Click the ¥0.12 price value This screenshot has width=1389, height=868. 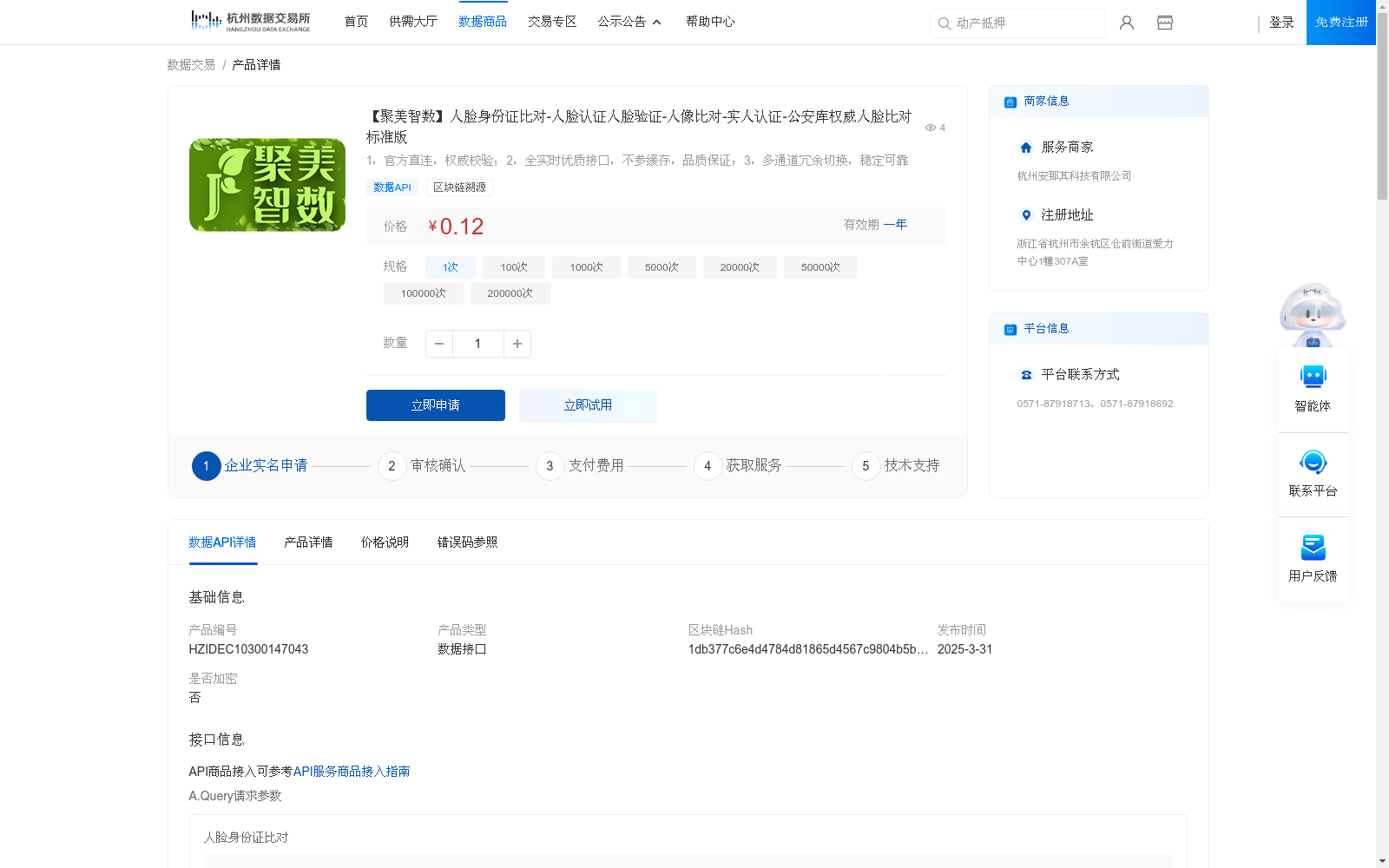point(456,227)
